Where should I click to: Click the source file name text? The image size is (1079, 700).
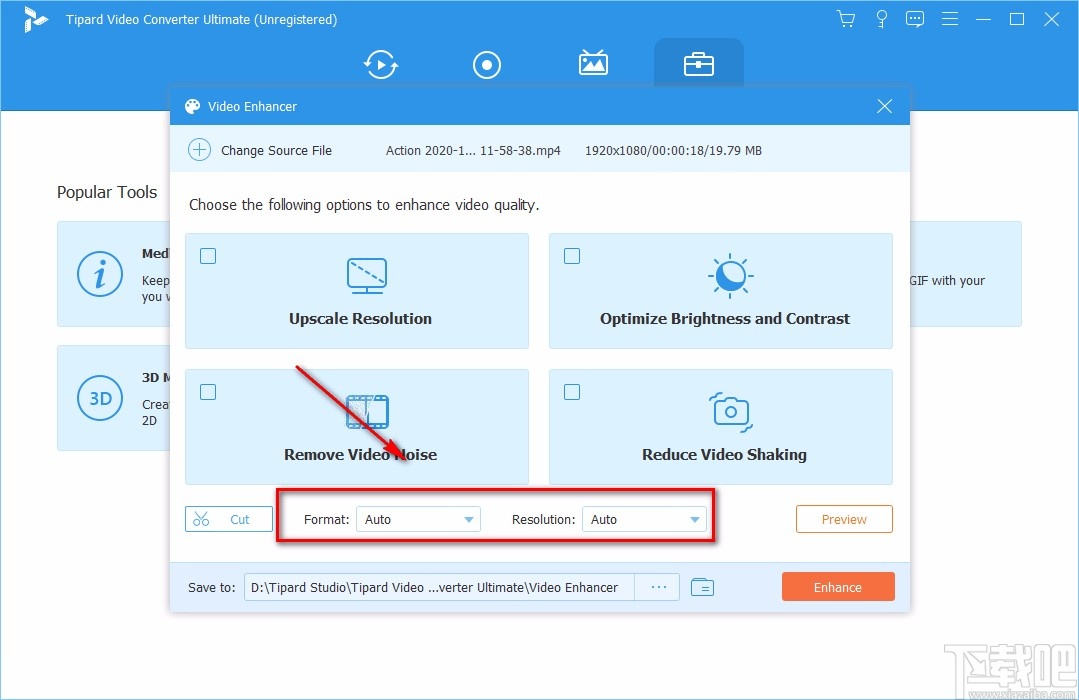pyautogui.click(x=473, y=151)
